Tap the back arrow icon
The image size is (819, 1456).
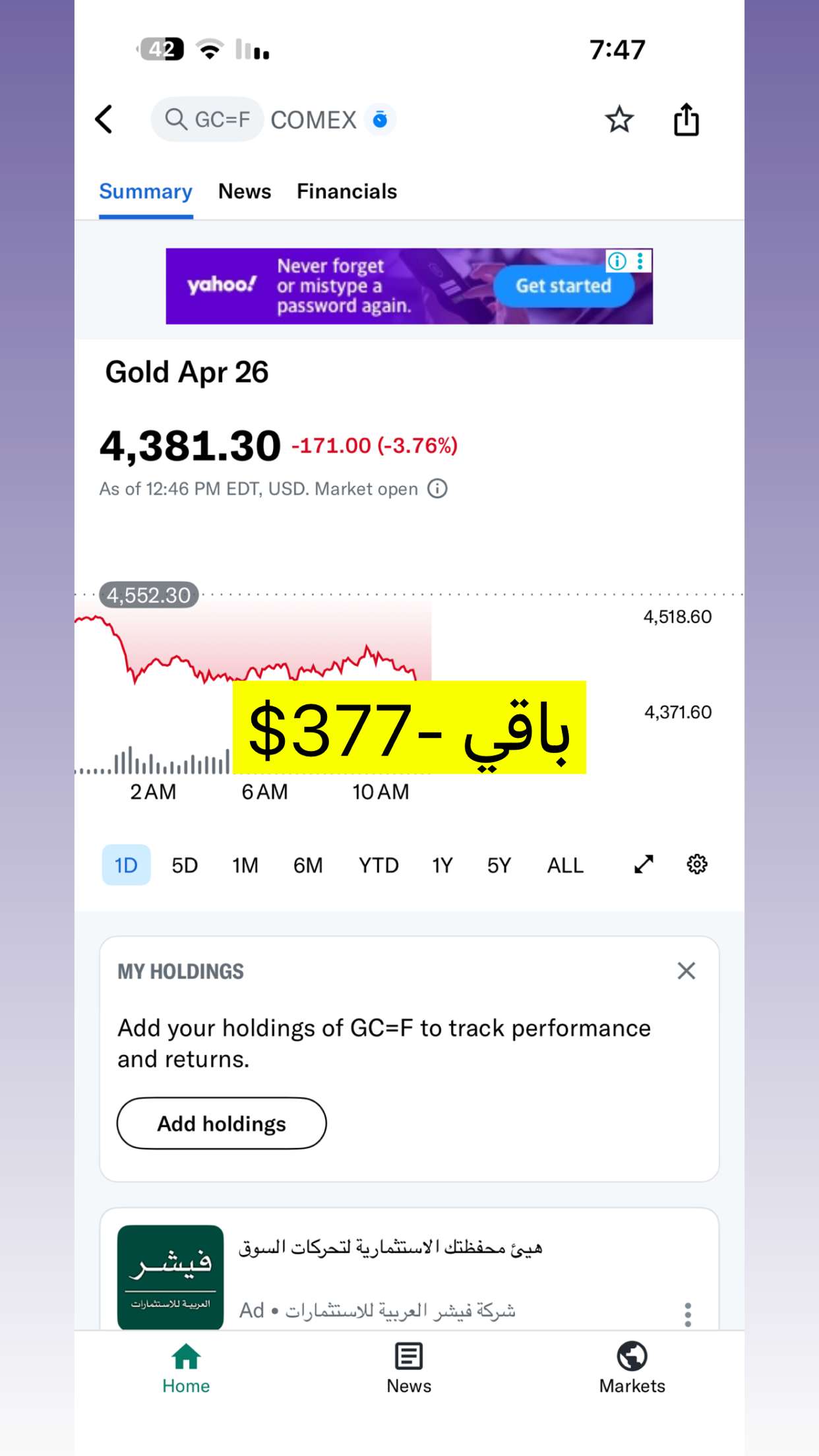[x=104, y=119]
